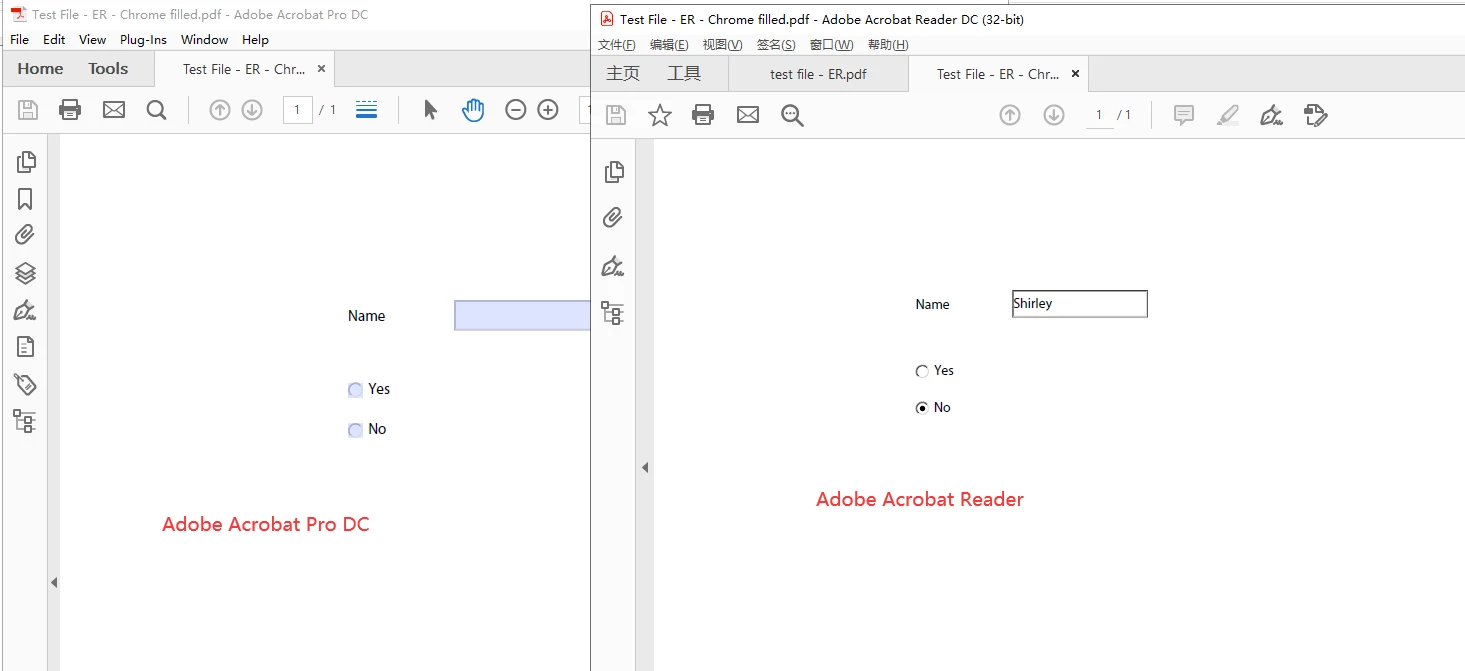Switch to 工具 tab in Acrobat Reader
Image resolution: width=1465 pixels, height=671 pixels.
(685, 74)
